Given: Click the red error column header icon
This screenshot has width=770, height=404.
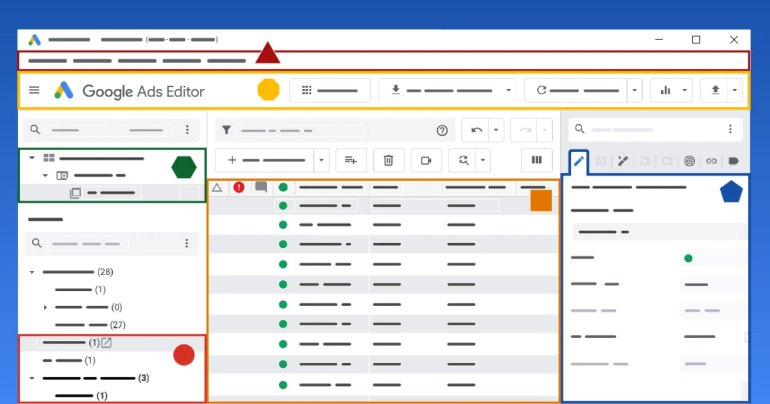Looking at the screenshot, I should pos(239,187).
